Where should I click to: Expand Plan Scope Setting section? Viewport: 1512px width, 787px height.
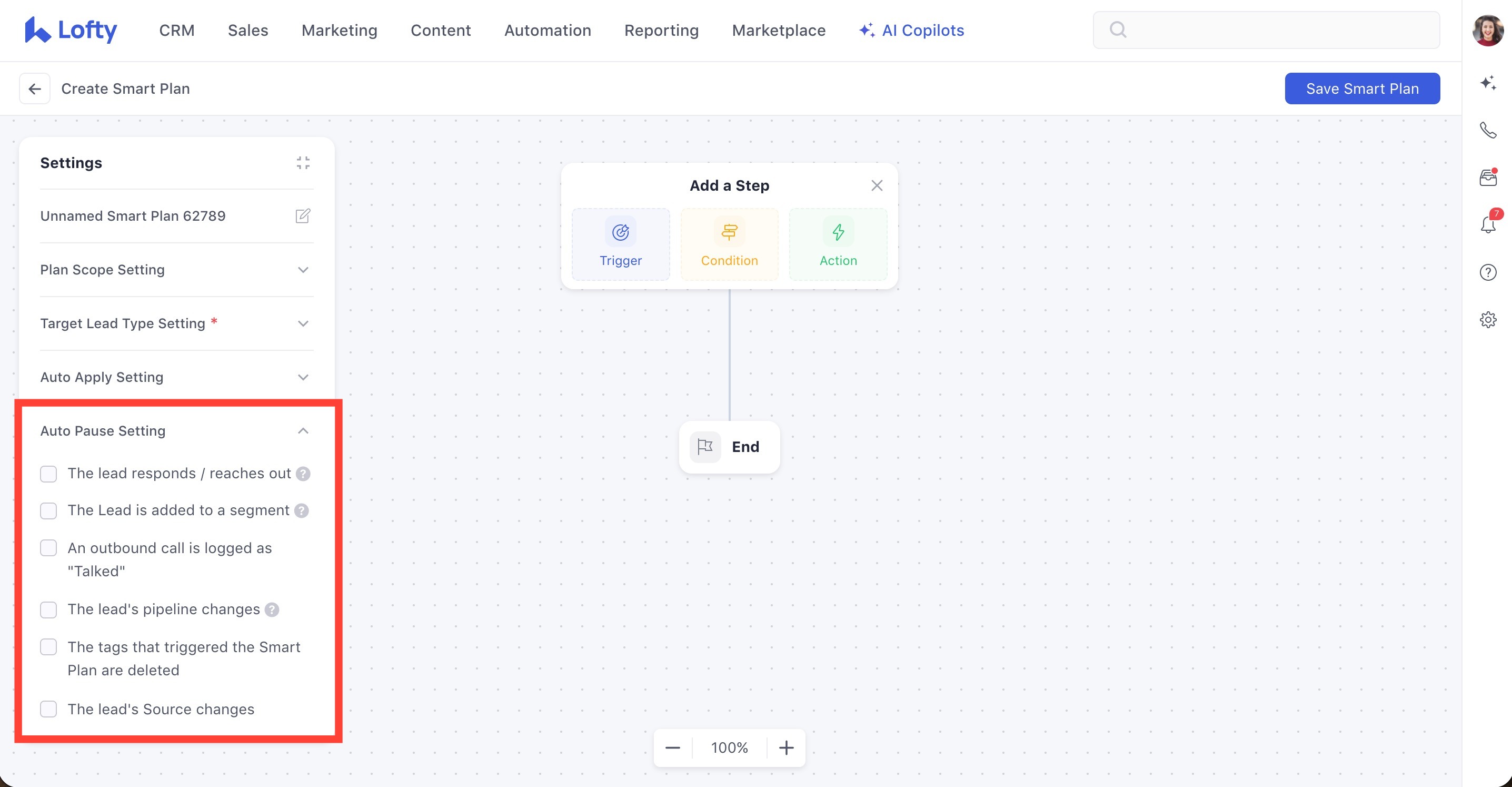303,270
